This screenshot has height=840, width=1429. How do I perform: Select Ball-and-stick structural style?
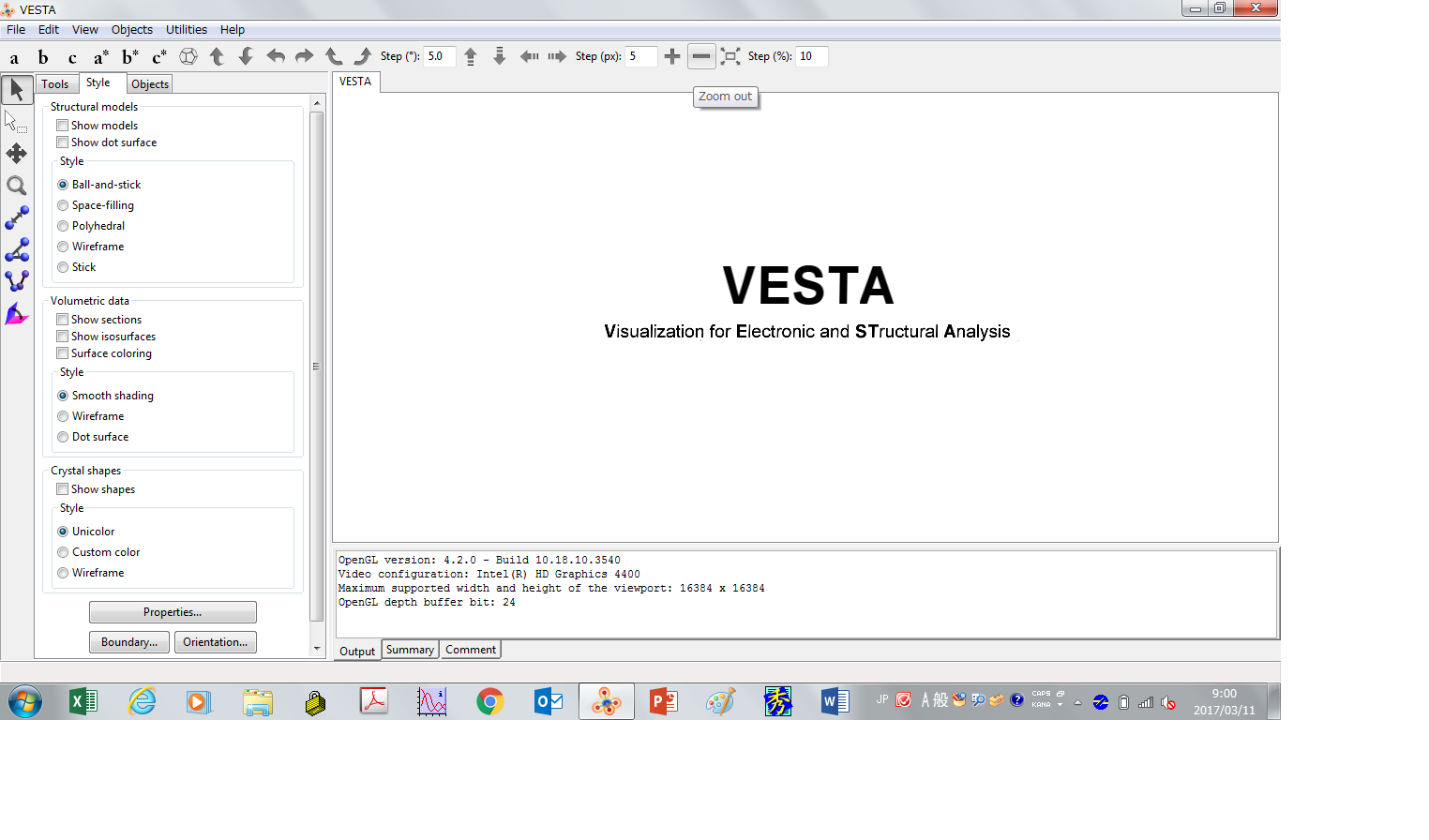63,185
